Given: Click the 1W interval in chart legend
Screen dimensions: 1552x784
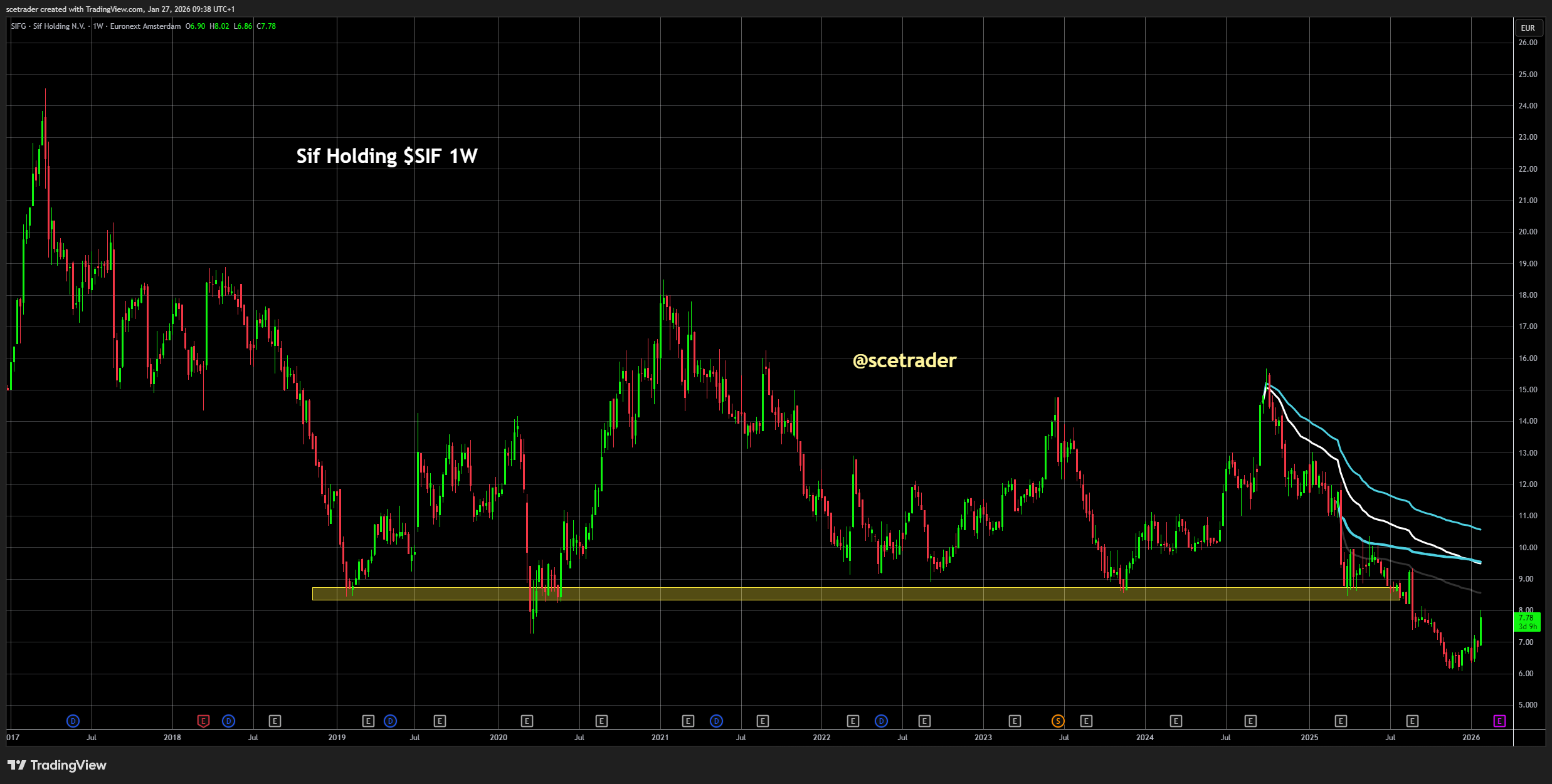Looking at the screenshot, I should (98, 26).
